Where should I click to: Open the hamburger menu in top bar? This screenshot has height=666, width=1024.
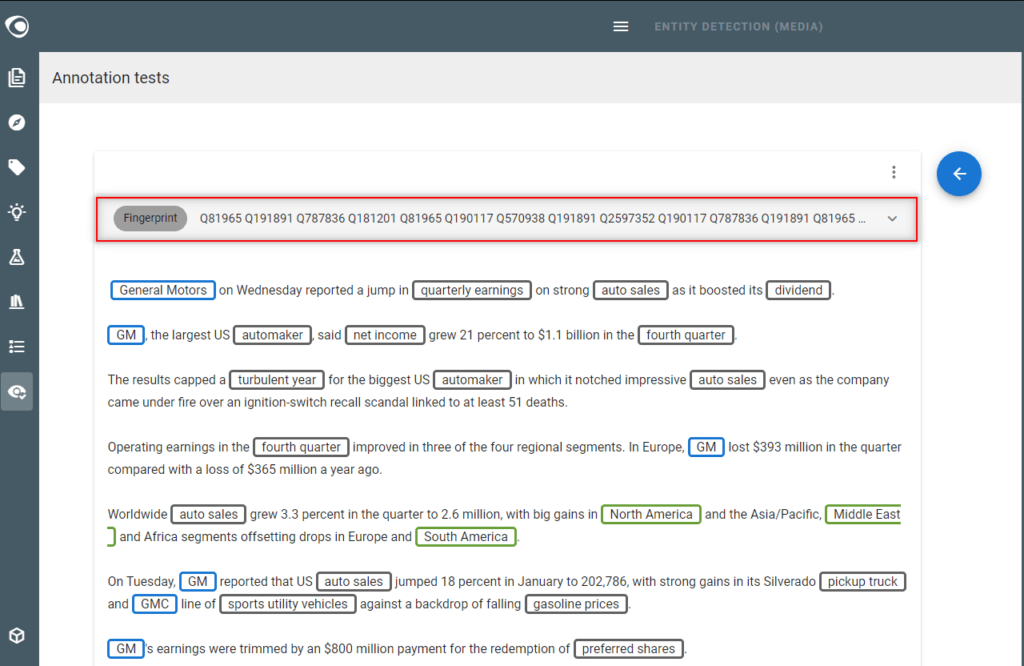(x=620, y=27)
